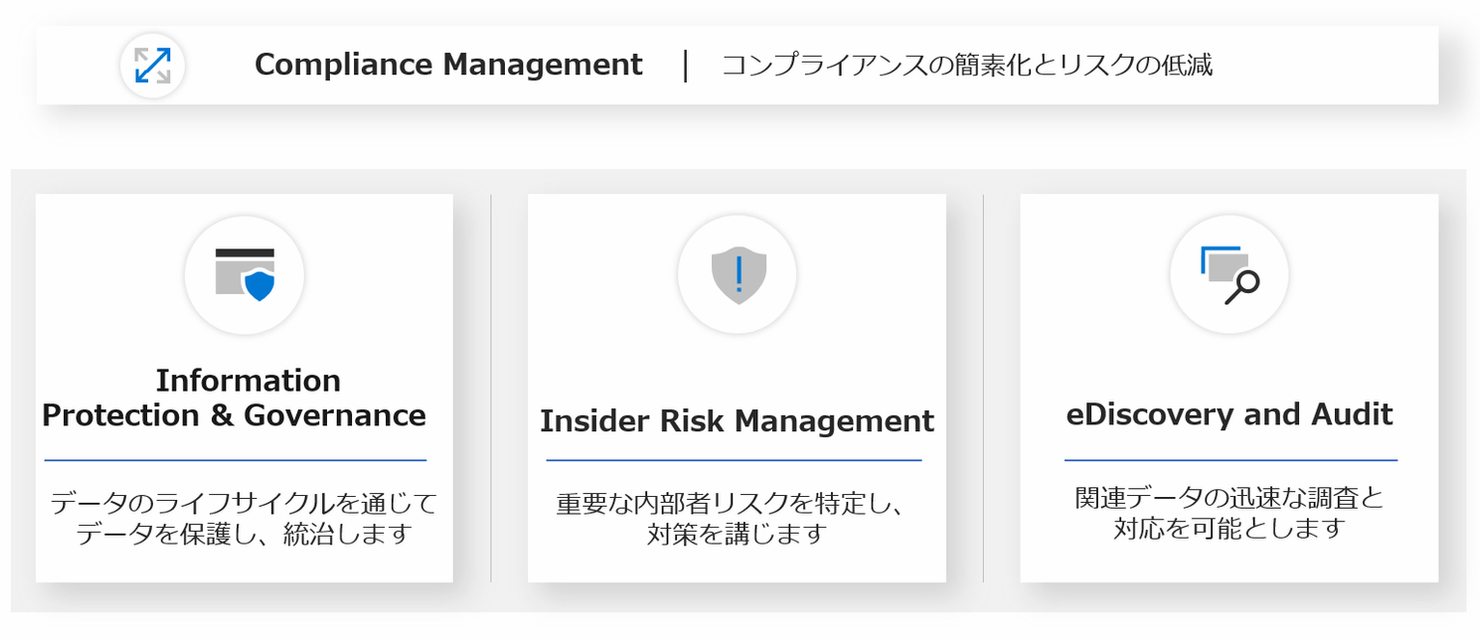Select the Compliance Management heading

448,65
